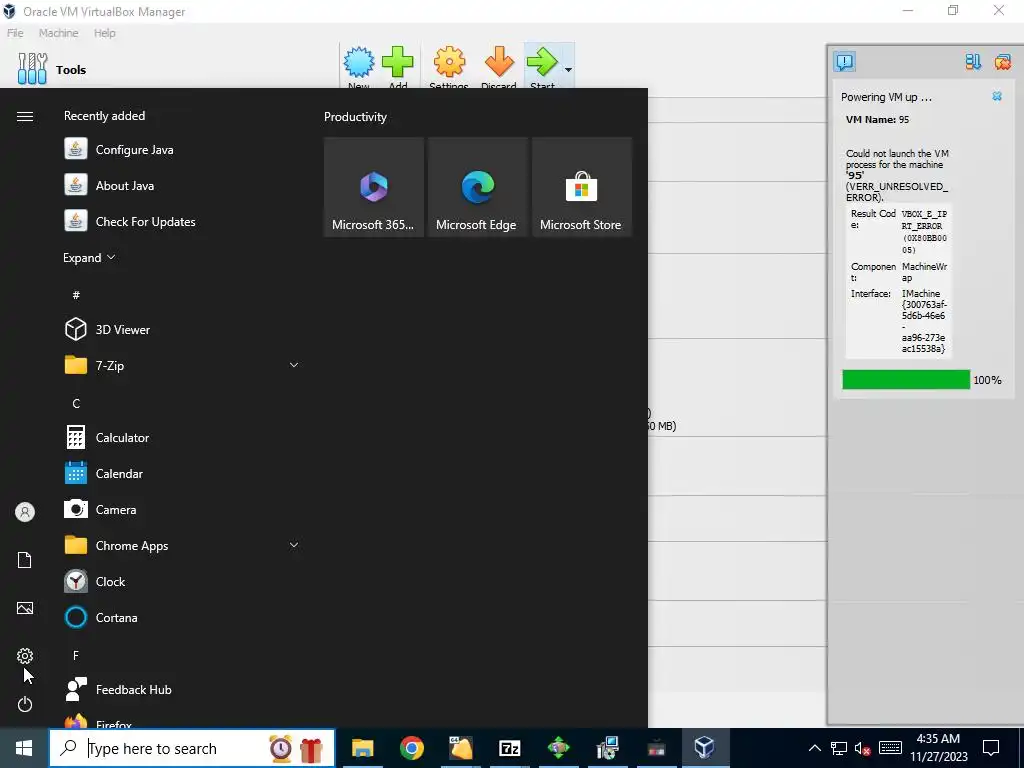Toggle the Start menu hamburger button
Viewport: 1024px width, 768px height.
(25, 116)
